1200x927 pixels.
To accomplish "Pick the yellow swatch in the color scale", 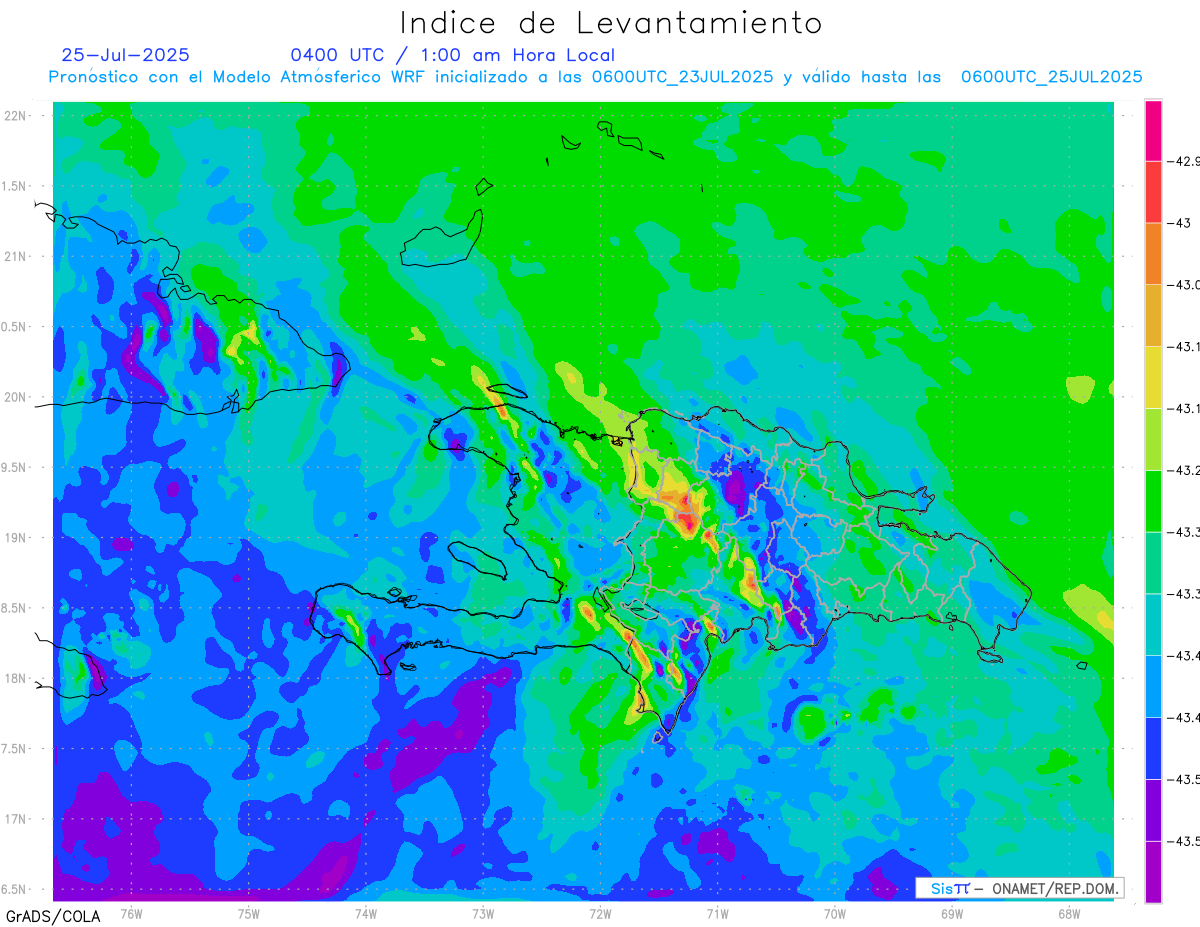I will tap(1153, 377).
